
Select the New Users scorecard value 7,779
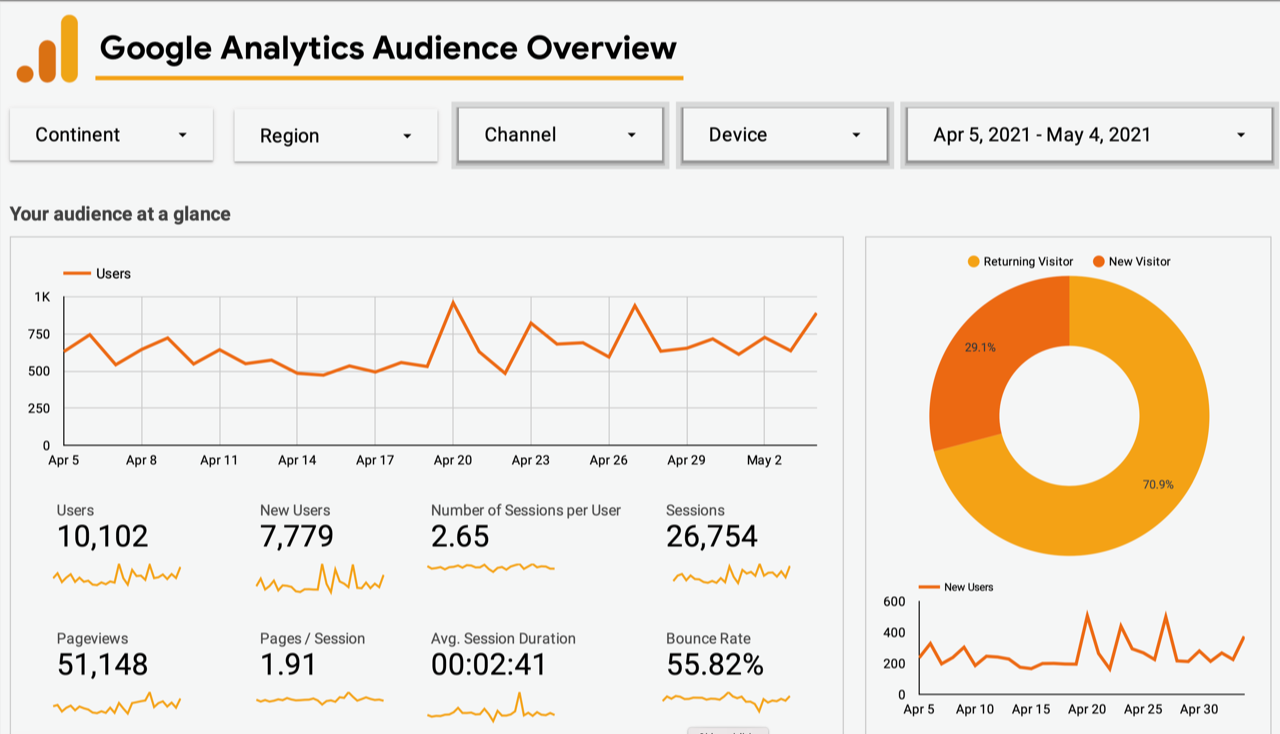pyautogui.click(x=296, y=537)
